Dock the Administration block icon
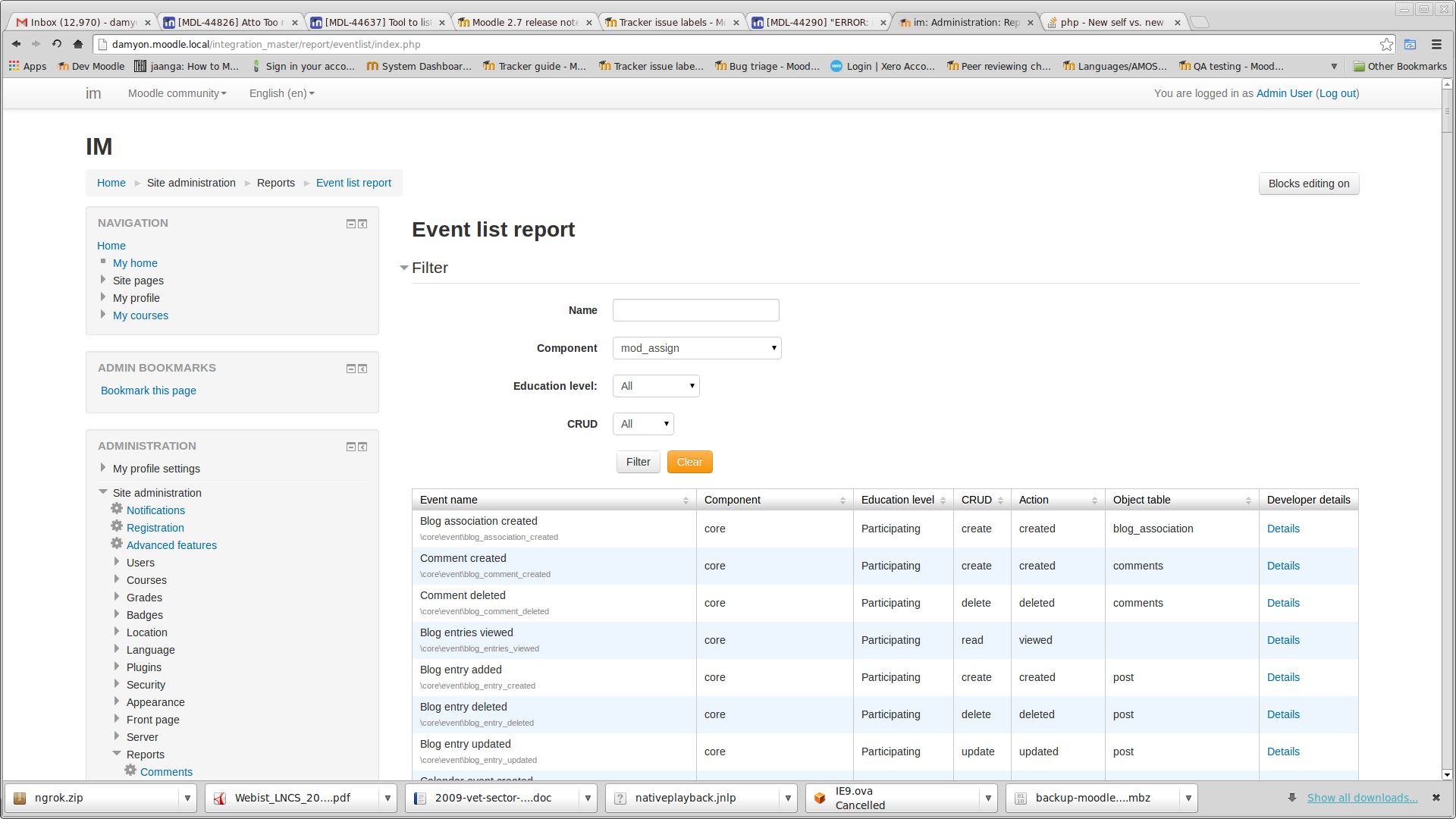This screenshot has height=819, width=1456. coord(362,447)
